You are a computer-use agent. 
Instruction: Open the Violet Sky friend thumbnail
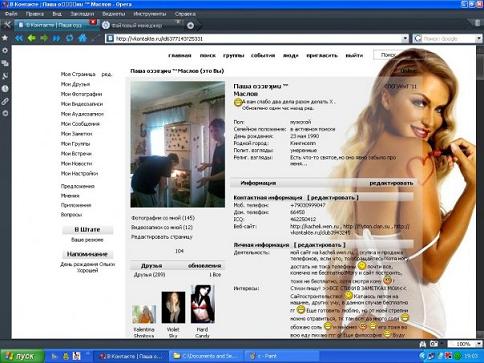coord(173,307)
